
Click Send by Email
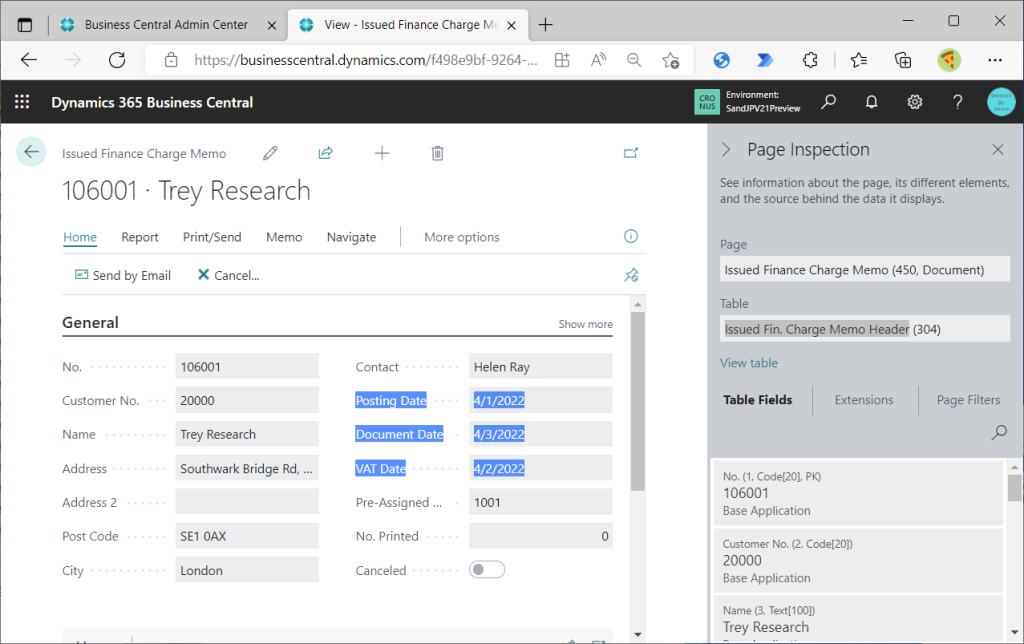coord(123,276)
